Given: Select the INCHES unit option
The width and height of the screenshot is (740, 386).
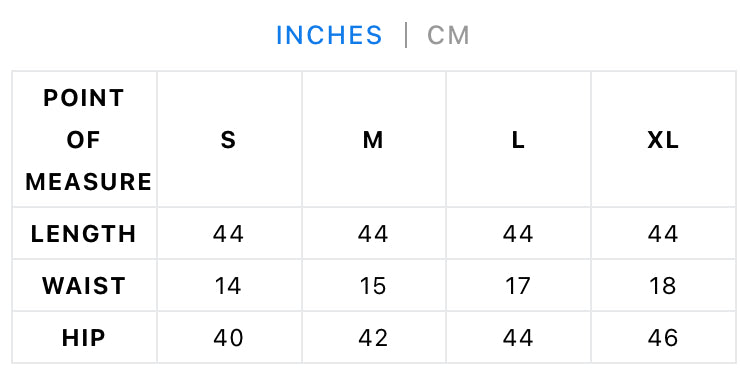Looking at the screenshot, I should coord(329,35).
